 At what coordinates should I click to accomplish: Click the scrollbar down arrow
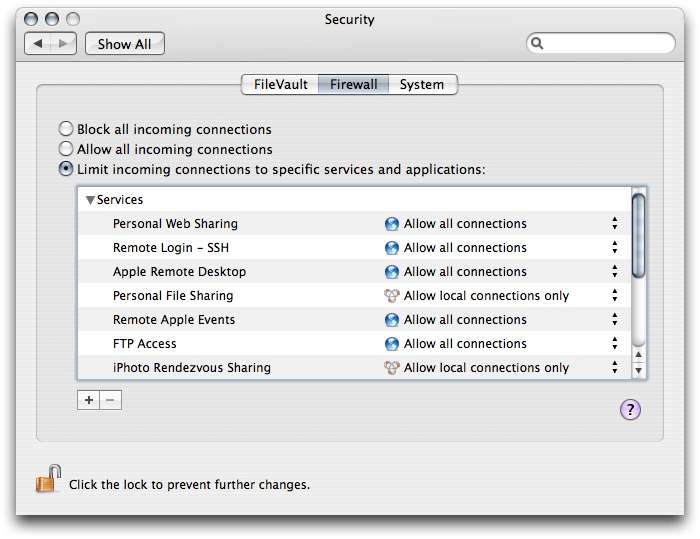click(638, 371)
